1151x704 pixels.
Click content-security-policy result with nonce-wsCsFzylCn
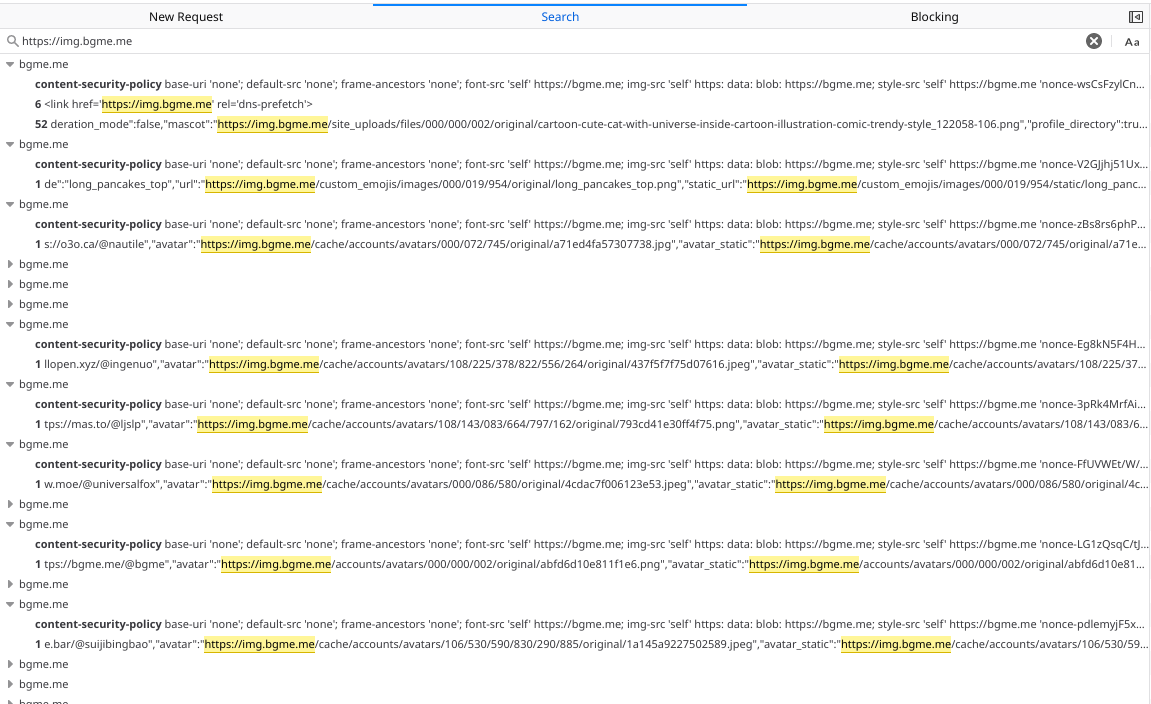(x=590, y=84)
